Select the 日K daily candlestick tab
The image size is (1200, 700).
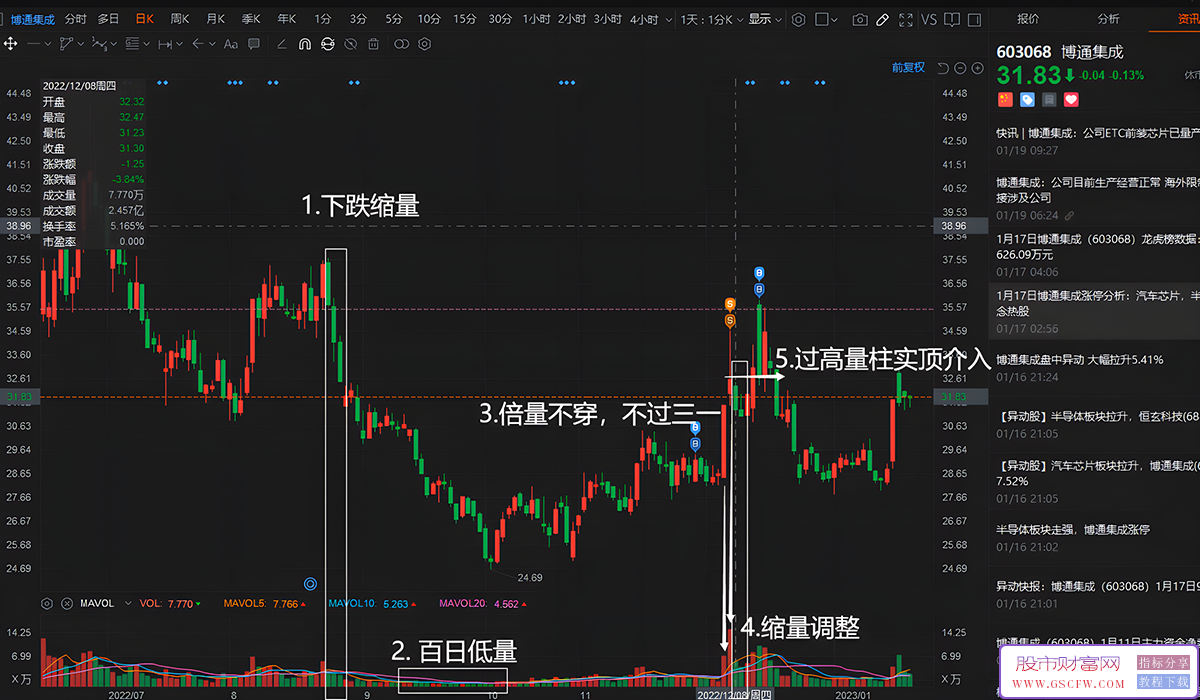click(x=143, y=19)
